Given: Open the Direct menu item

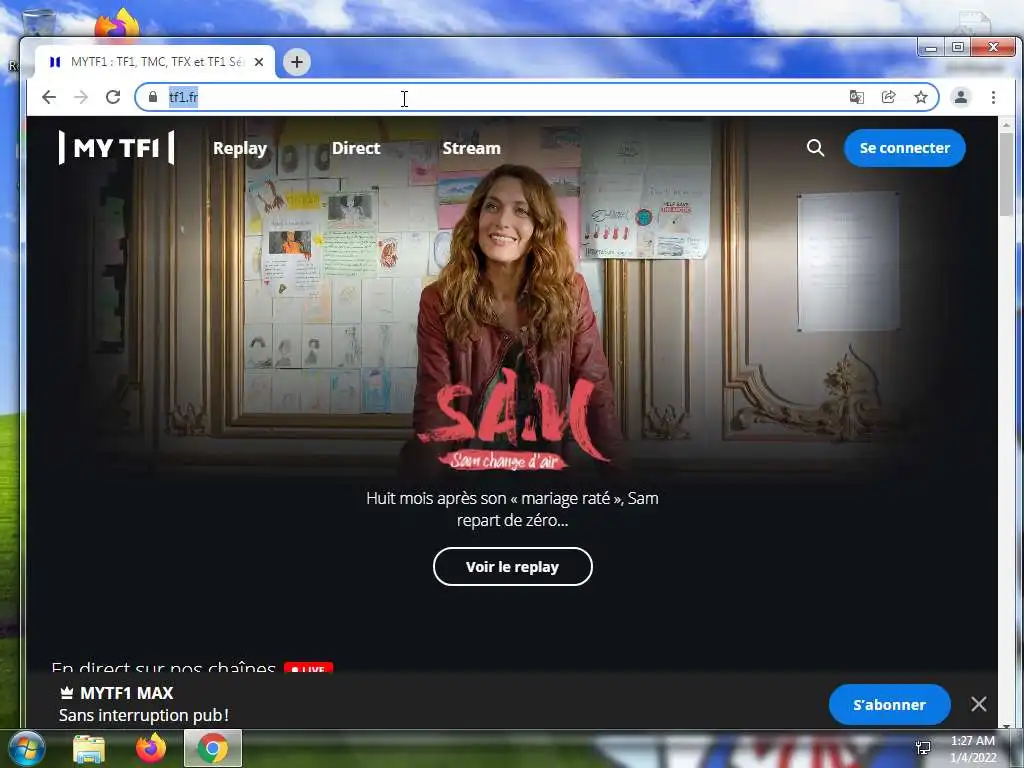Looking at the screenshot, I should (356, 148).
